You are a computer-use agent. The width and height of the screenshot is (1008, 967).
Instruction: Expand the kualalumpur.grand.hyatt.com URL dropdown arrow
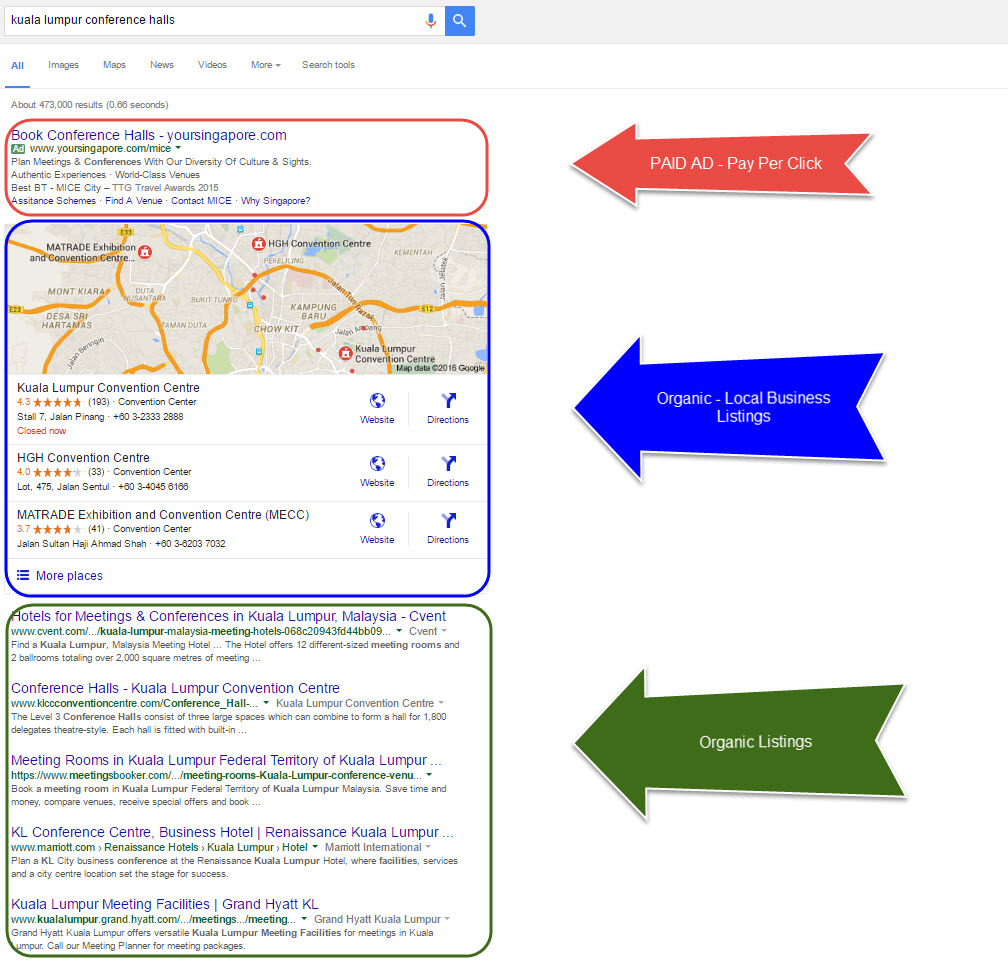tap(304, 919)
